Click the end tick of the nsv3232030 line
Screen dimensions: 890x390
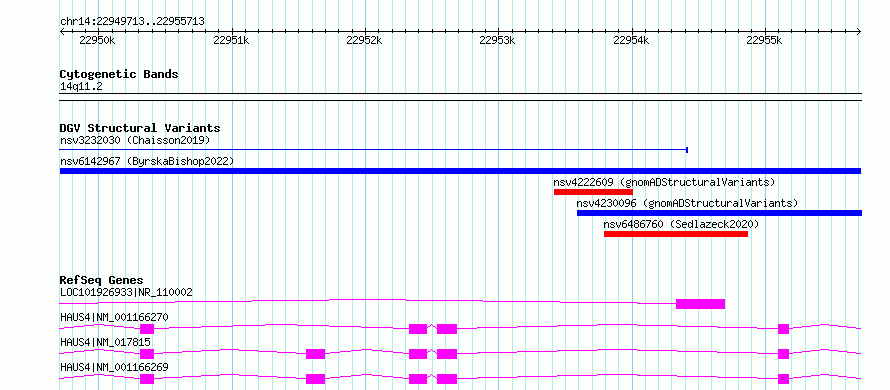pyautogui.click(x=687, y=150)
